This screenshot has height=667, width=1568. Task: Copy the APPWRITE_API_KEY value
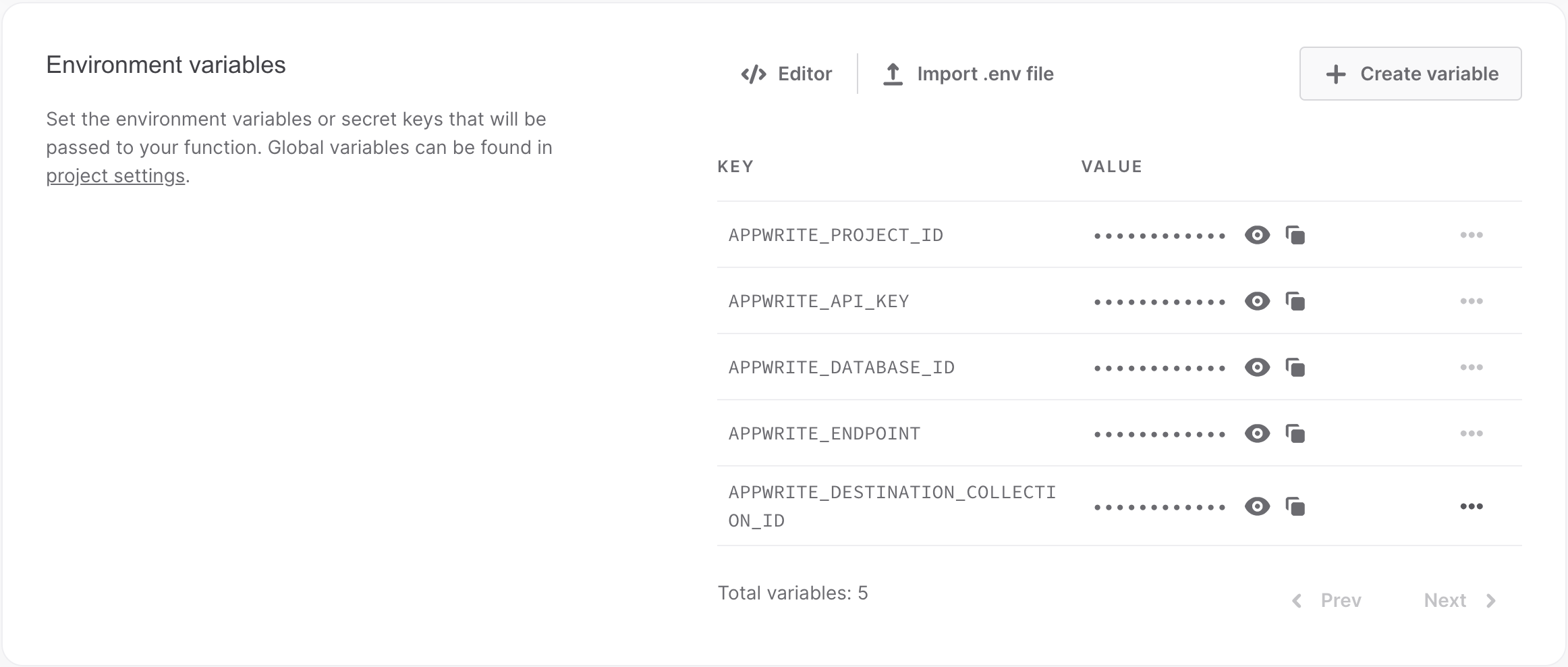pos(1297,301)
